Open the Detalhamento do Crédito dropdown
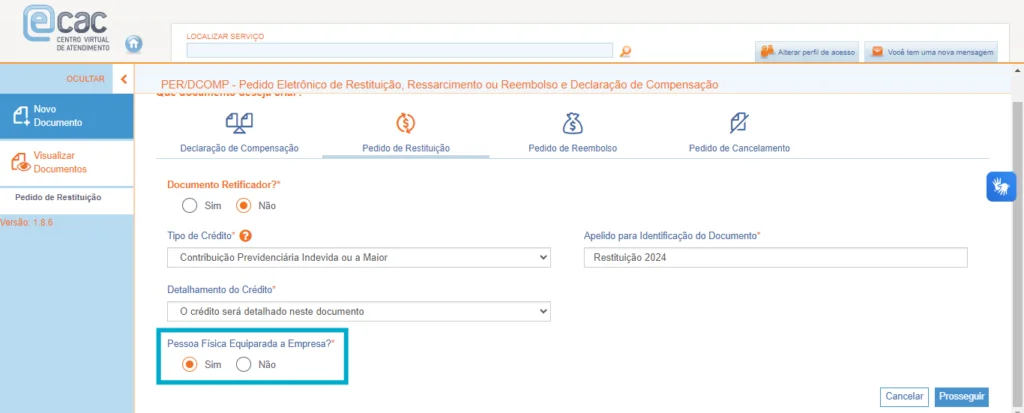 tap(358, 311)
